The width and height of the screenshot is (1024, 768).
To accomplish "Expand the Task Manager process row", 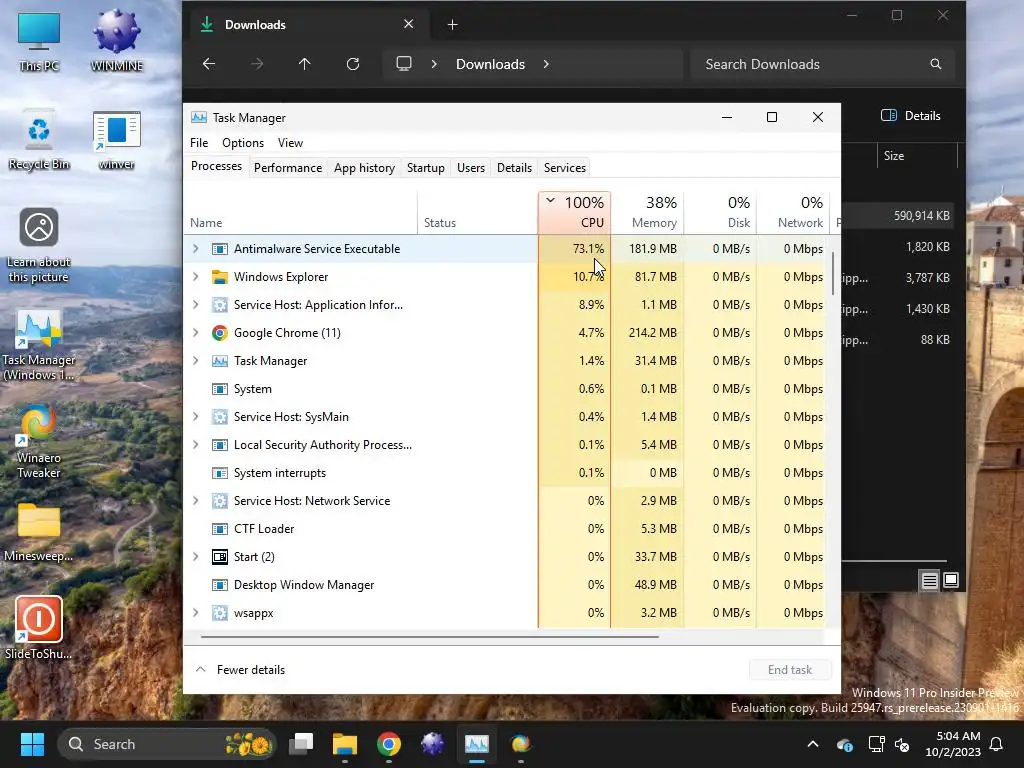I will pos(195,361).
